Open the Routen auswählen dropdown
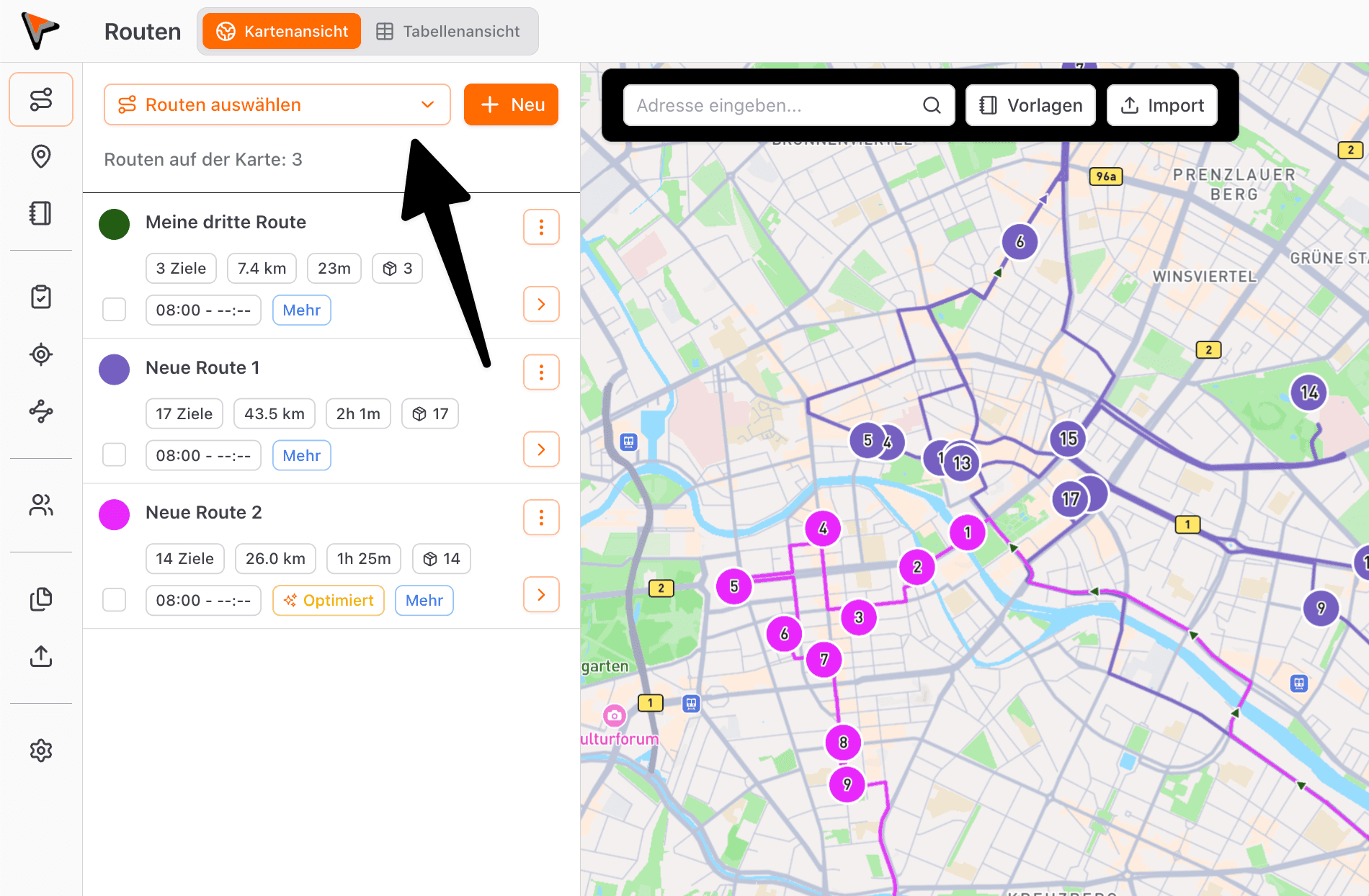1369x896 pixels. [x=277, y=105]
